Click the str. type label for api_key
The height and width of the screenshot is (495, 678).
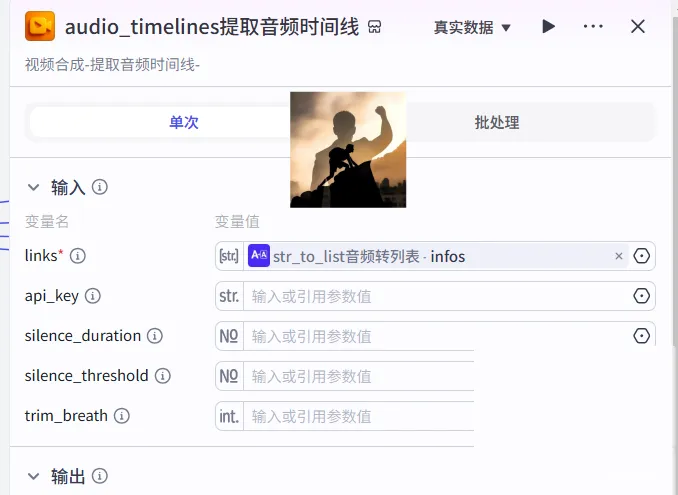click(229, 296)
